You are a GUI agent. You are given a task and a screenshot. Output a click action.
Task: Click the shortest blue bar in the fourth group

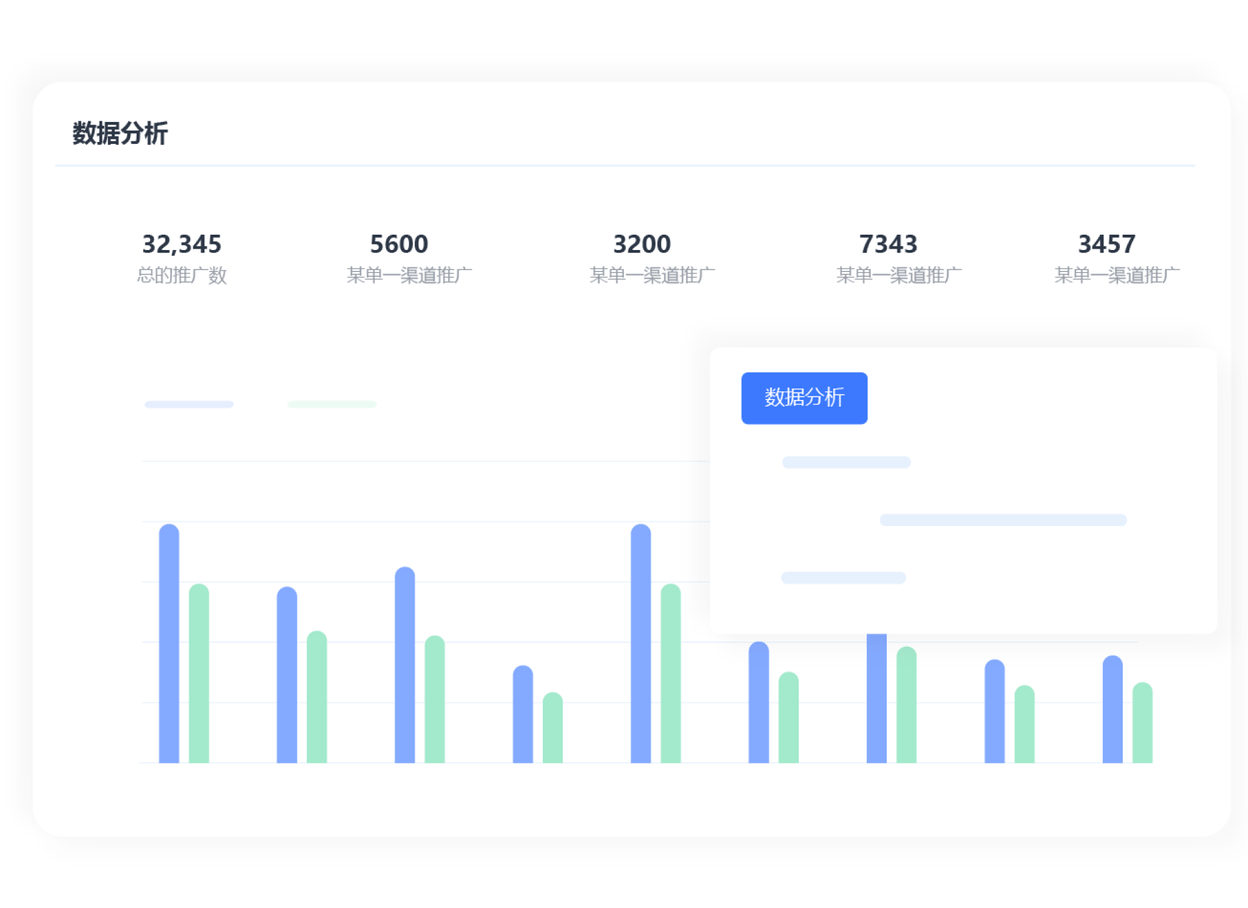click(x=523, y=714)
